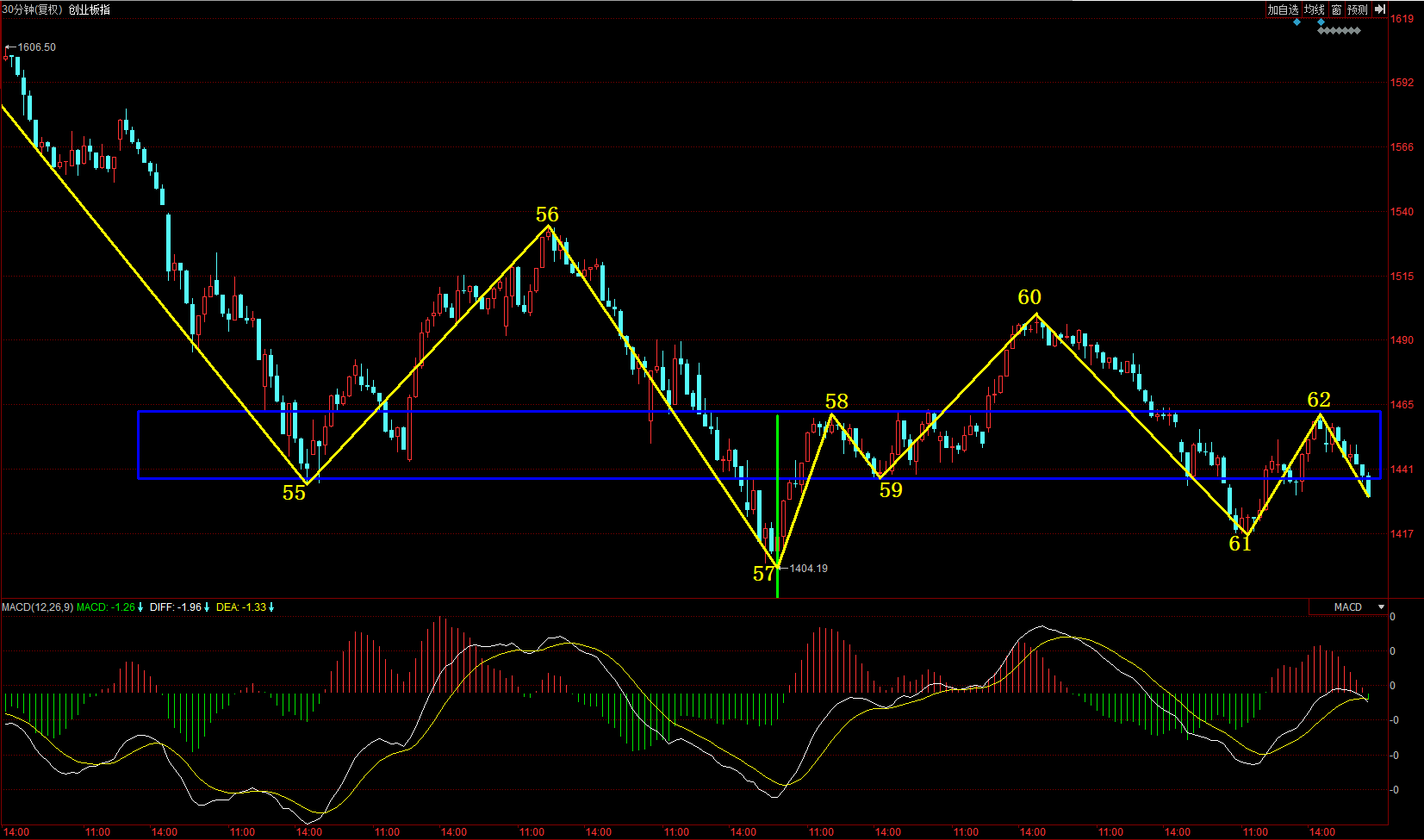Click the 1404.19 low price label
The width and height of the screenshot is (1424, 840).
tap(808, 569)
